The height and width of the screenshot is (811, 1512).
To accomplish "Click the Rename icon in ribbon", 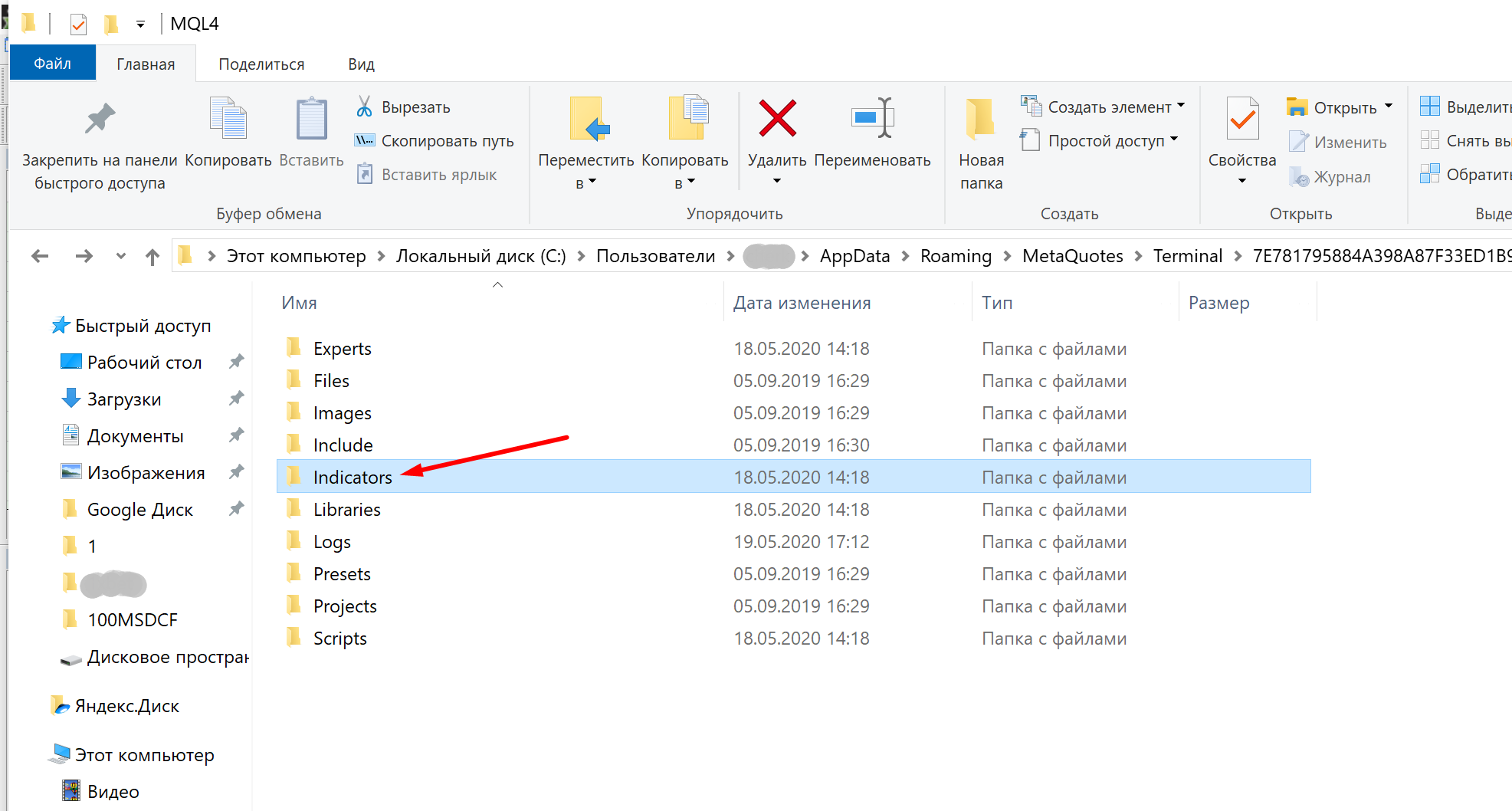I will (x=872, y=119).
